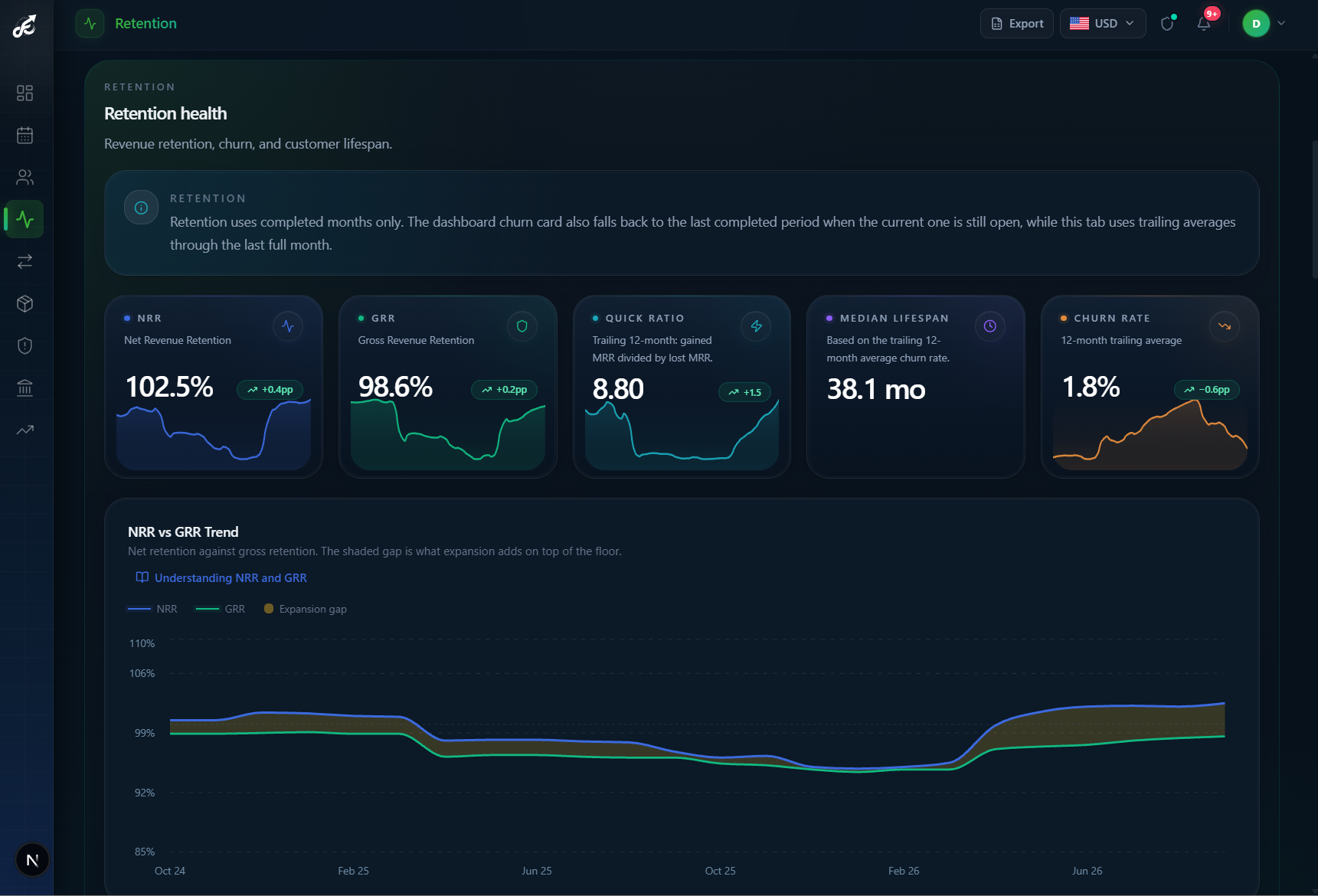Click the green D user avatar
1318x896 pixels.
pos(1256,24)
